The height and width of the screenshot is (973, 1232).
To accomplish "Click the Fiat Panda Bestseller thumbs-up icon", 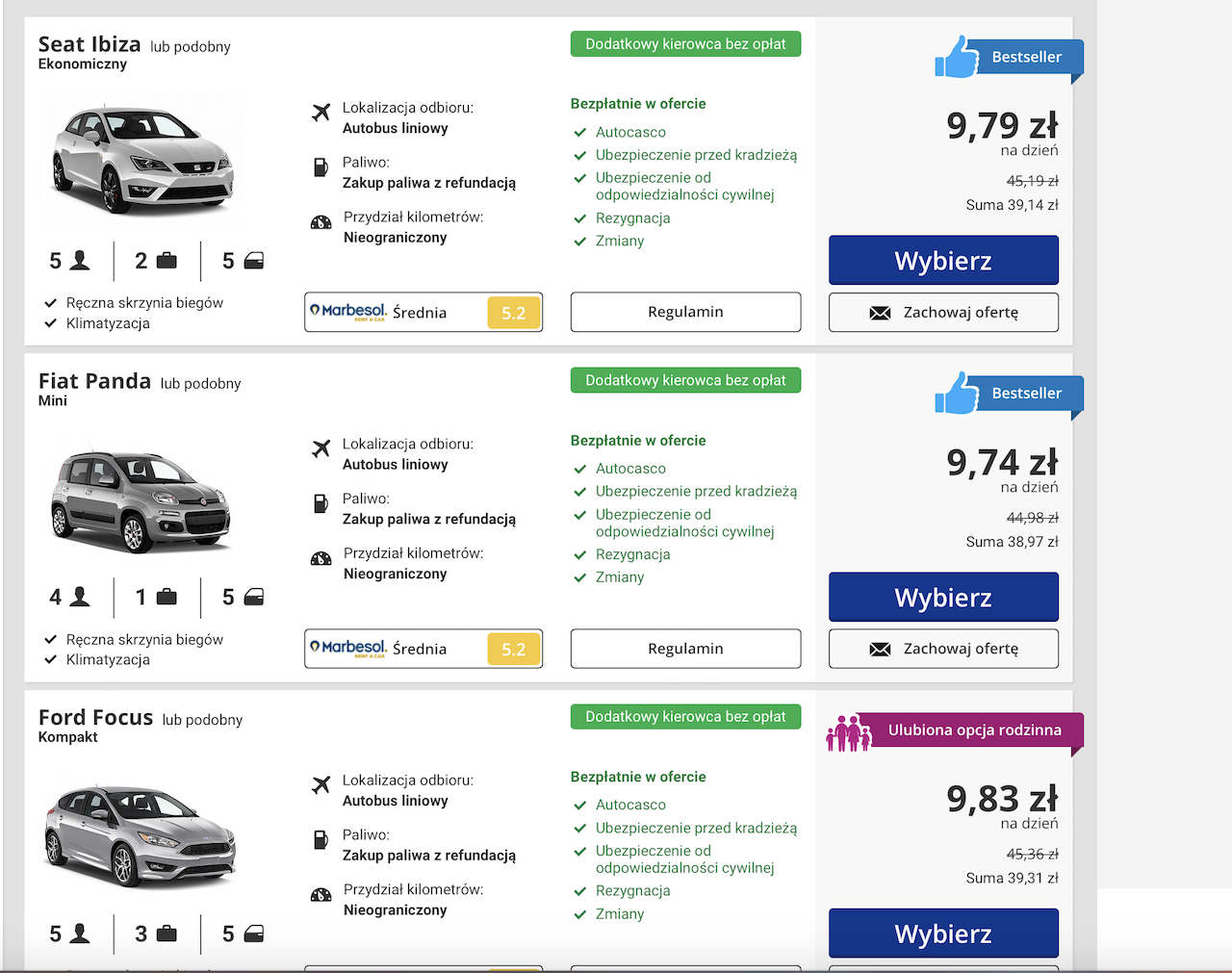I will pos(956,394).
